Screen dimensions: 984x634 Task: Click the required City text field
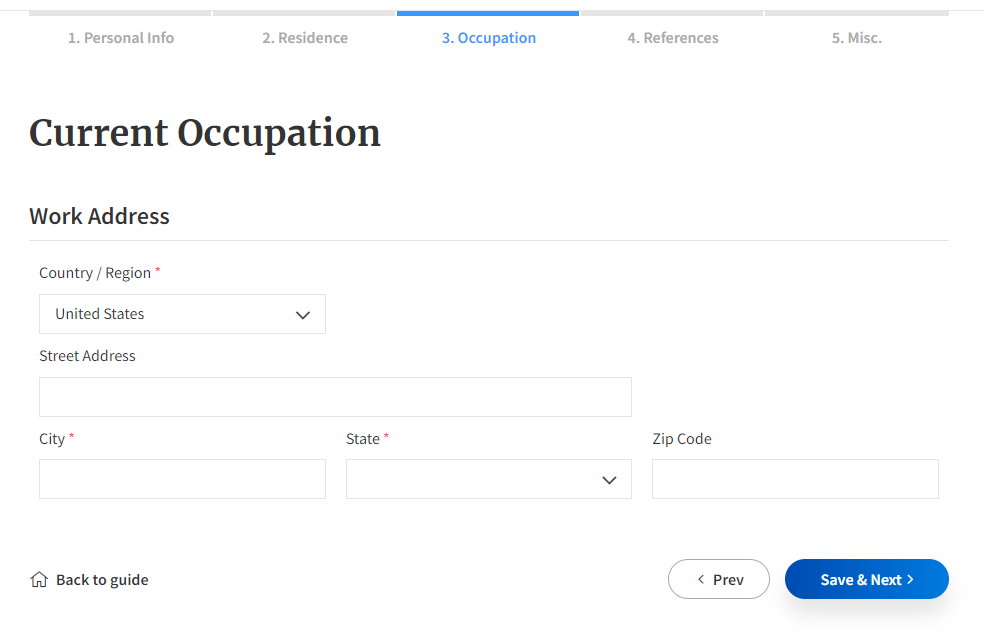182,480
